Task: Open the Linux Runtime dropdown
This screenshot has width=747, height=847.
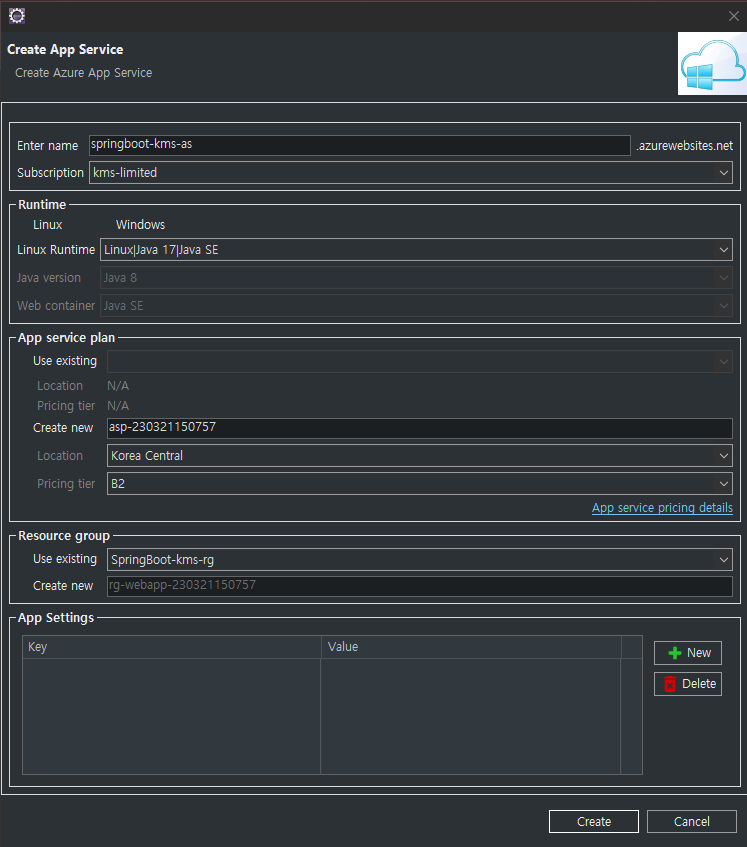Action: coord(416,250)
